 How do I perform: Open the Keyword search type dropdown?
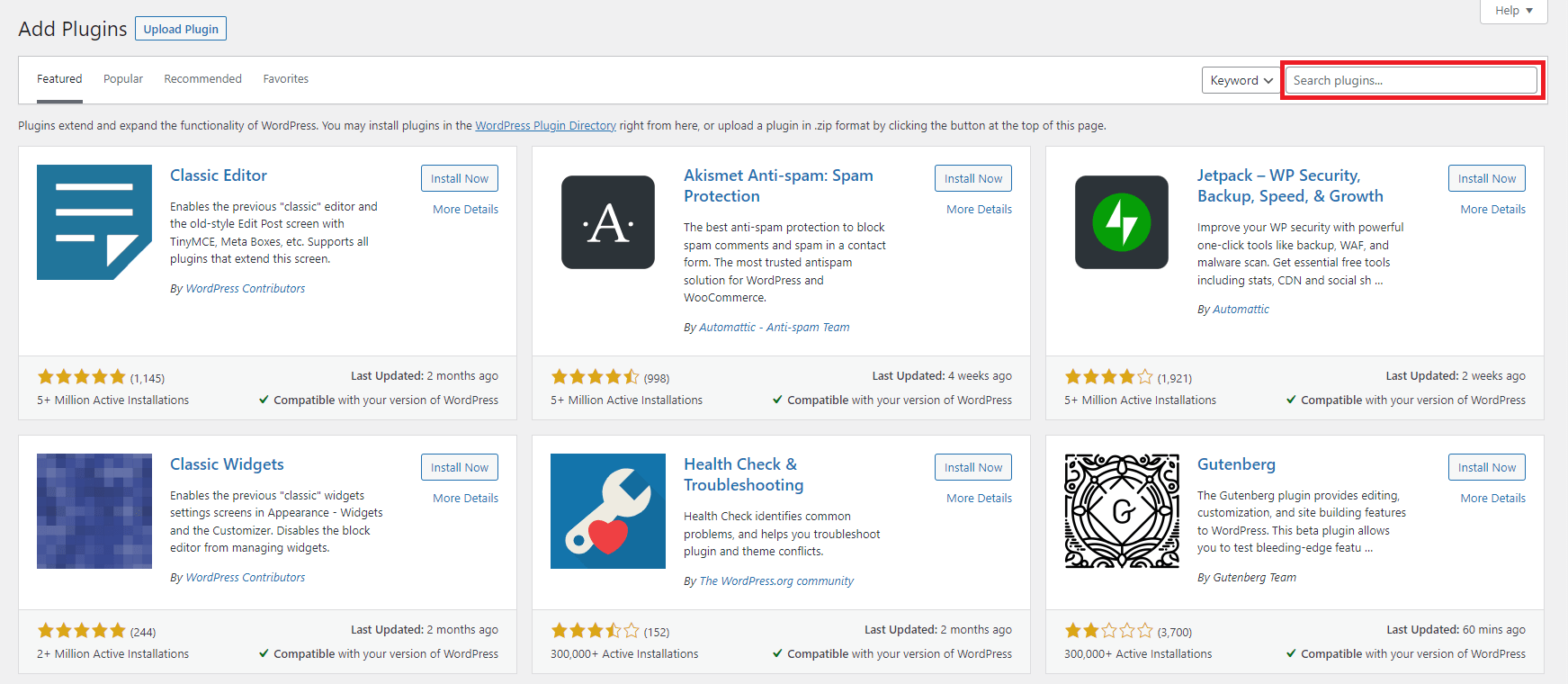coord(1241,80)
